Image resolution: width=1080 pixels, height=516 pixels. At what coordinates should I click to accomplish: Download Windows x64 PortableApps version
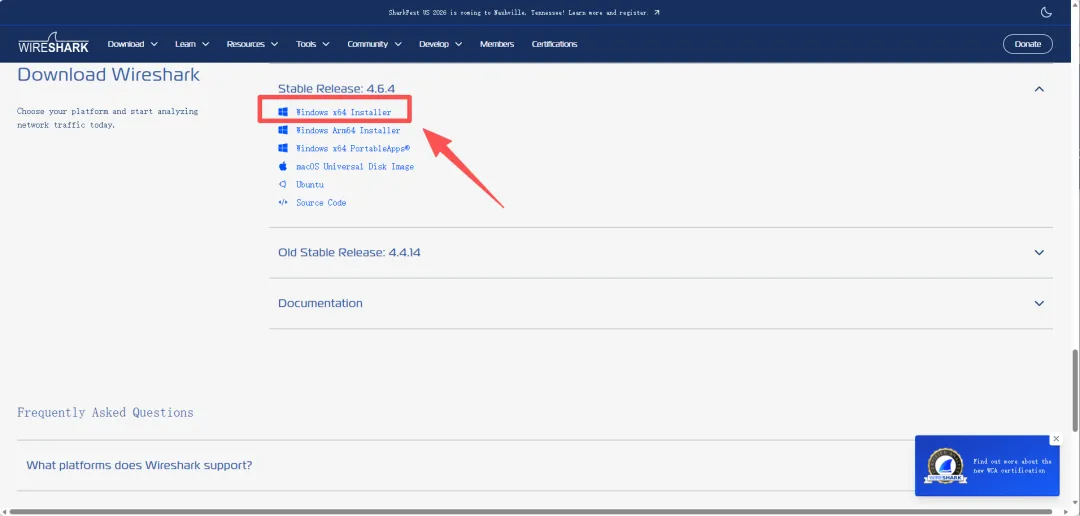[x=353, y=148]
